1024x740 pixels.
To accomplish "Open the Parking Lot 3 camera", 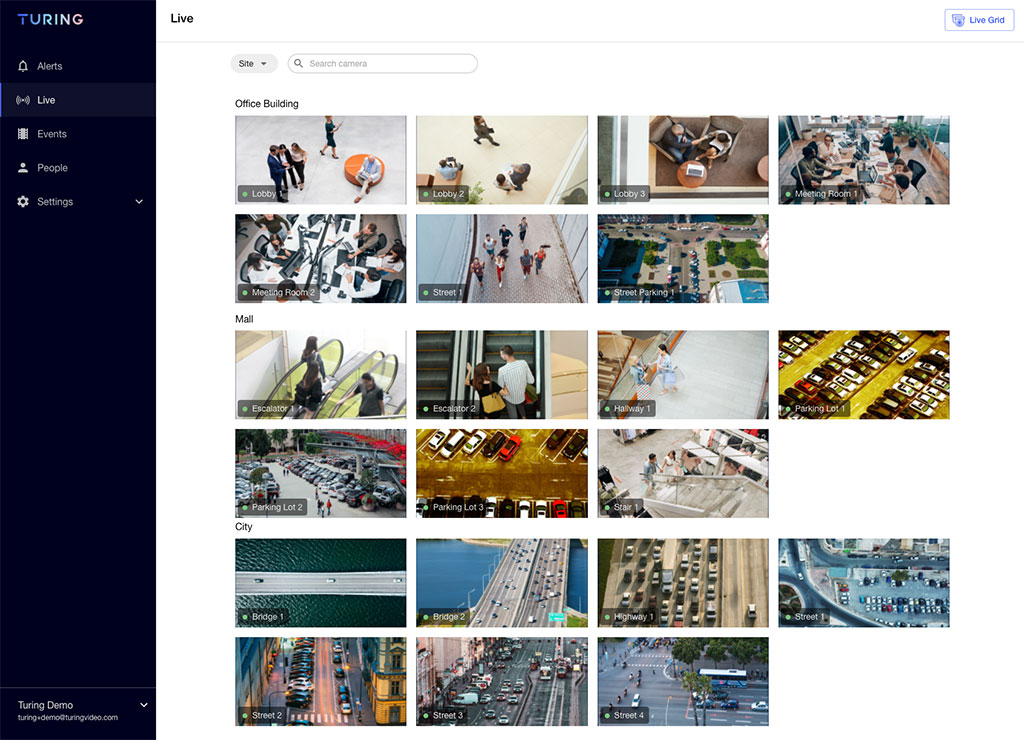I will pyautogui.click(x=502, y=474).
